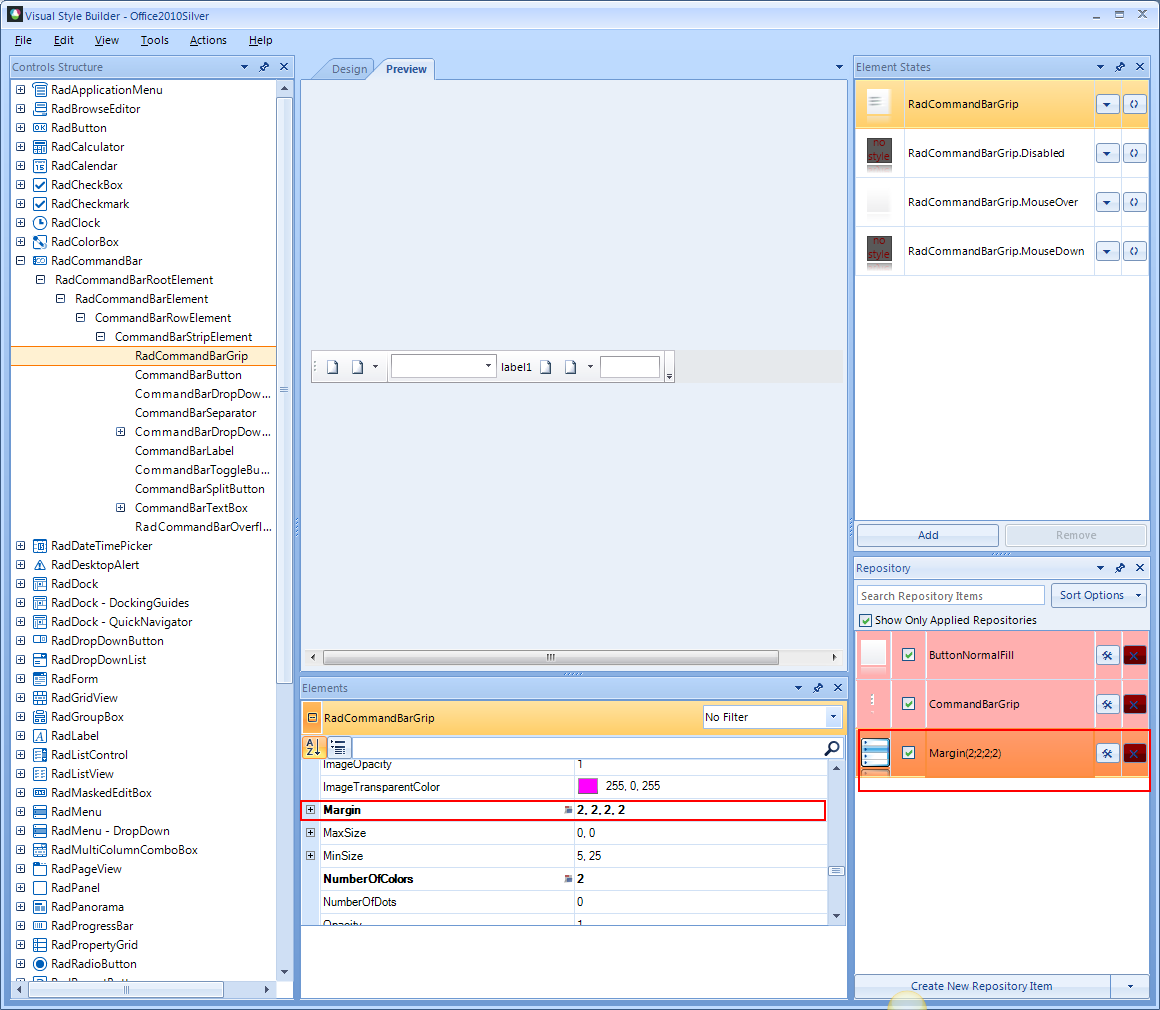
Task: Click the preview horizontal scrollbar thumb
Action: (x=550, y=657)
